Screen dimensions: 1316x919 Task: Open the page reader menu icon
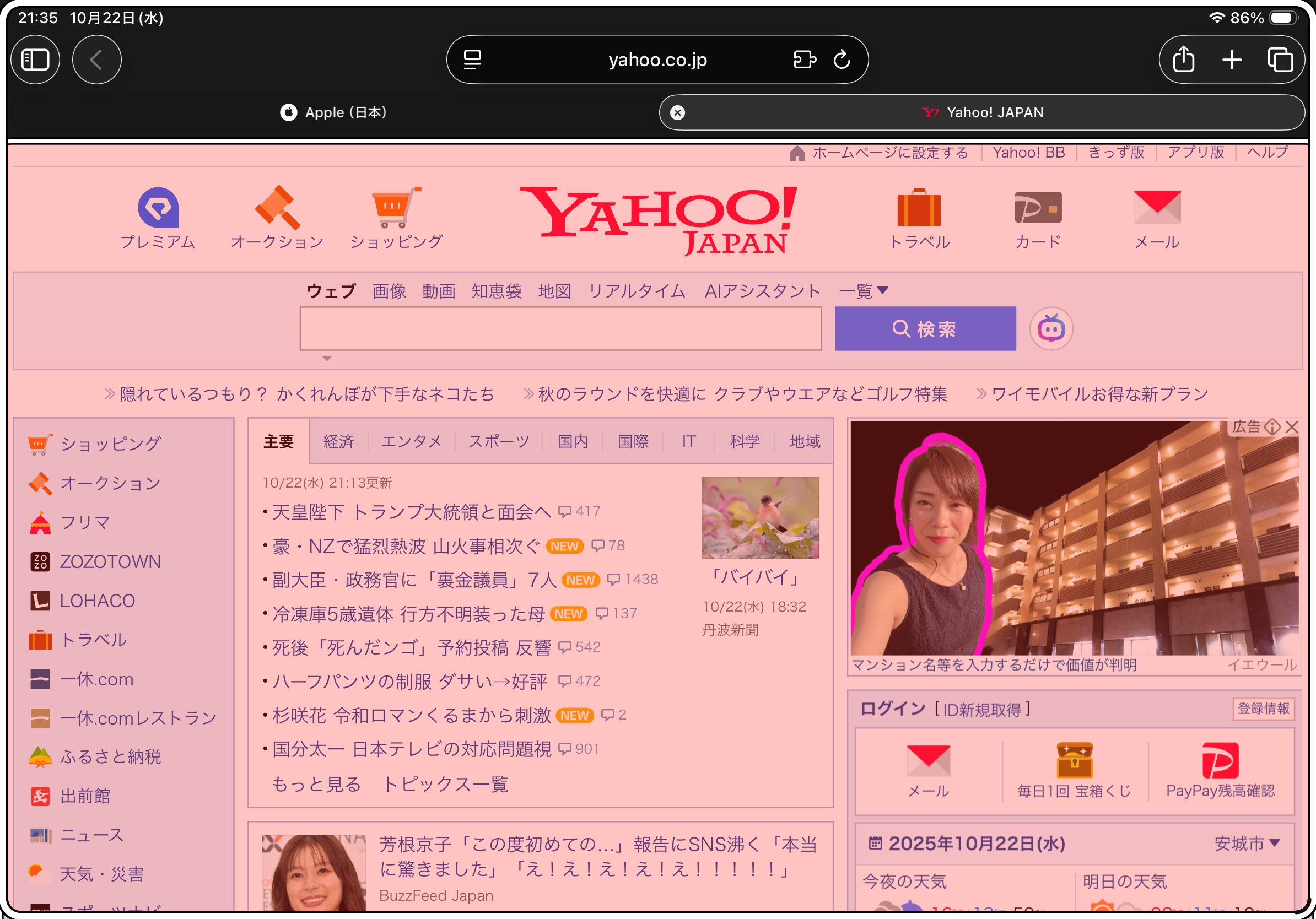coord(472,60)
